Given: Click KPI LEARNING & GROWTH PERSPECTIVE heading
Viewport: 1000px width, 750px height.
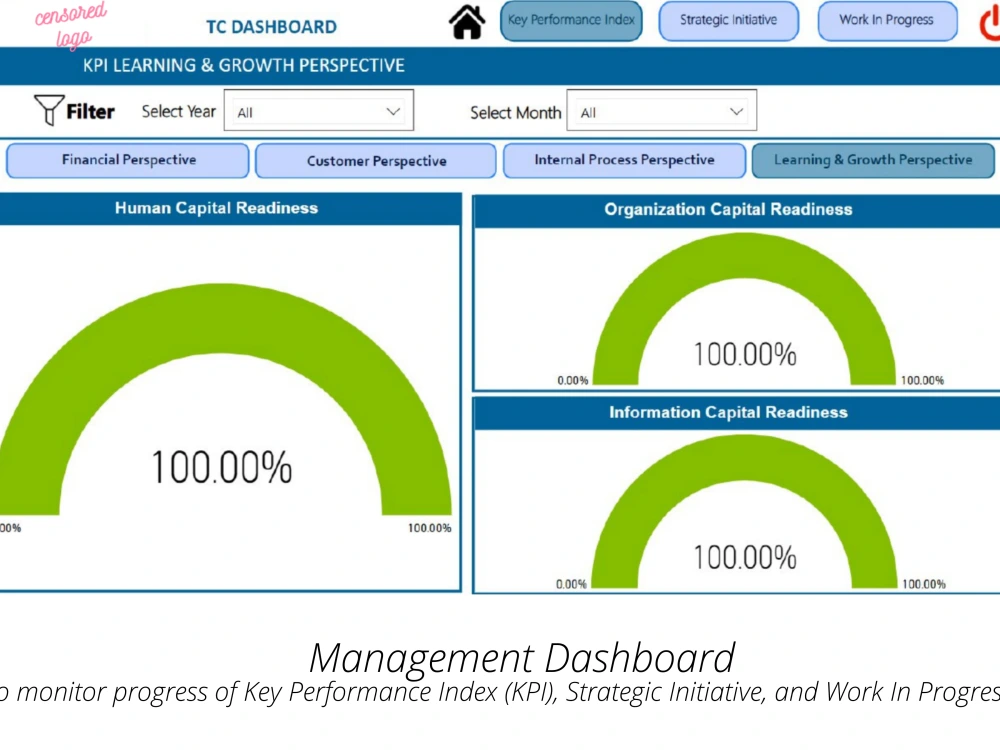Looking at the screenshot, I should point(244,65).
